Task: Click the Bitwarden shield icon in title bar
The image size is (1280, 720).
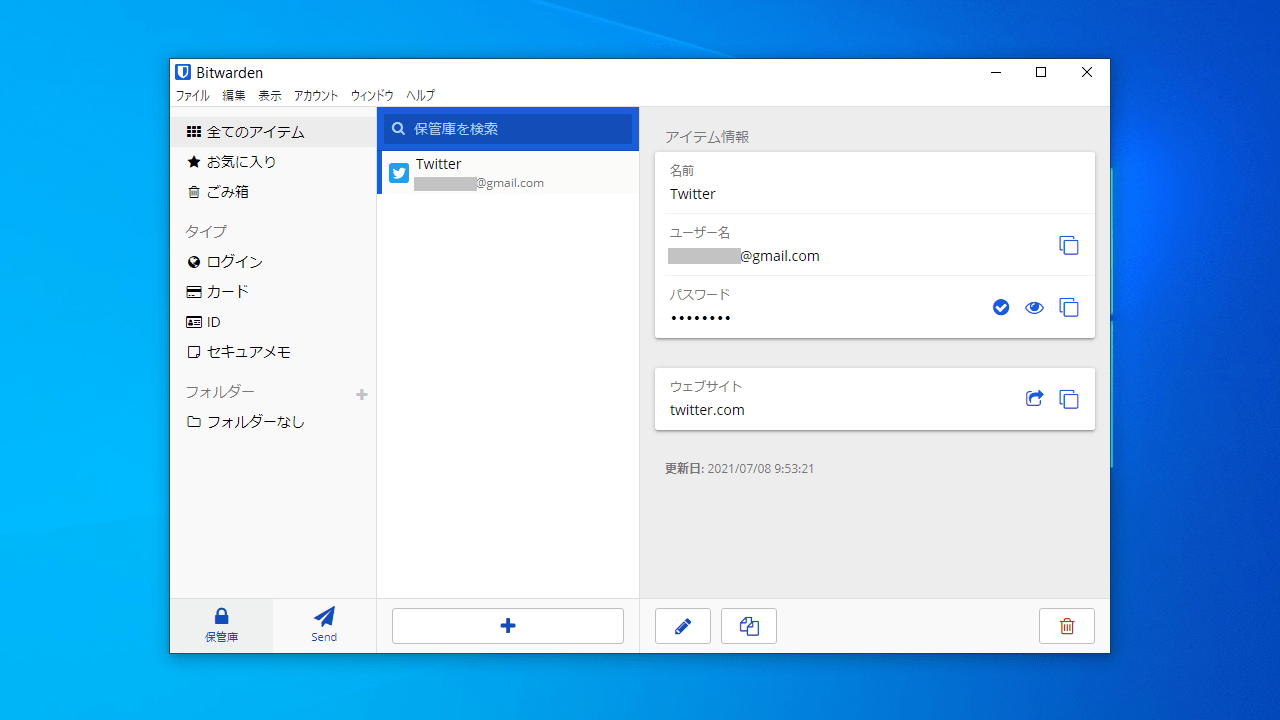Action: click(x=183, y=72)
